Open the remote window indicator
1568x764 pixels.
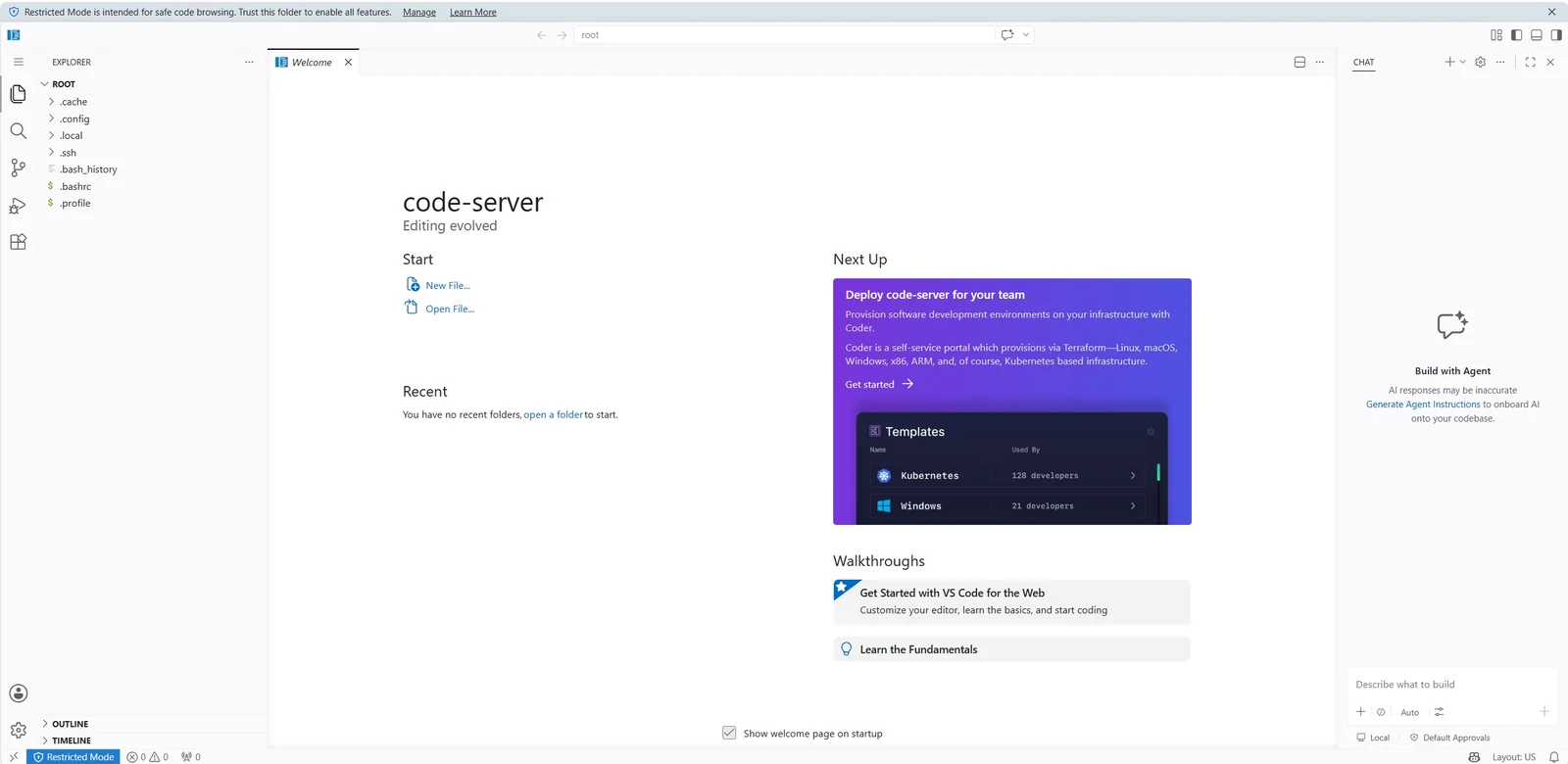(x=14, y=757)
